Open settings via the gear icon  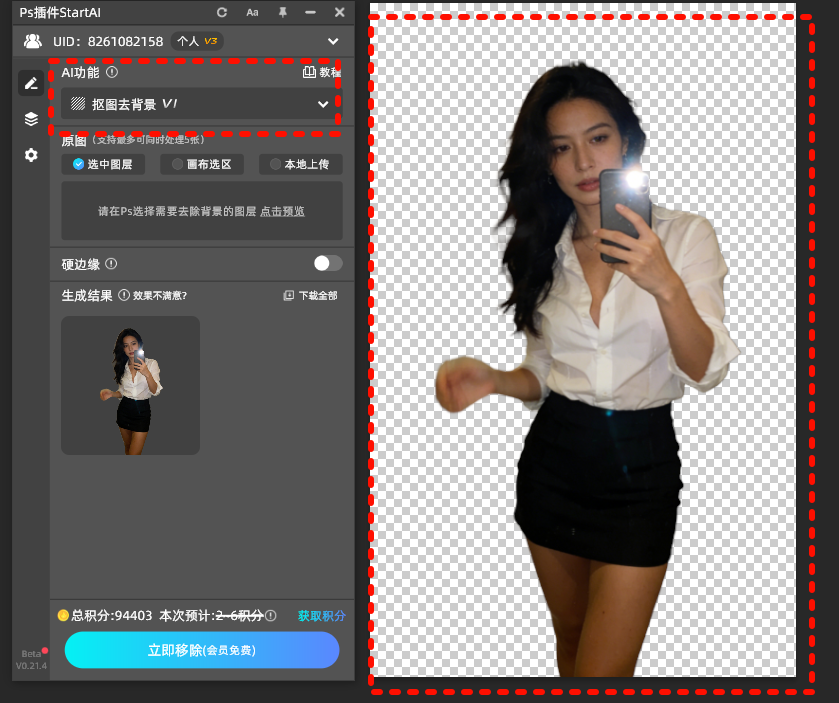[31, 155]
